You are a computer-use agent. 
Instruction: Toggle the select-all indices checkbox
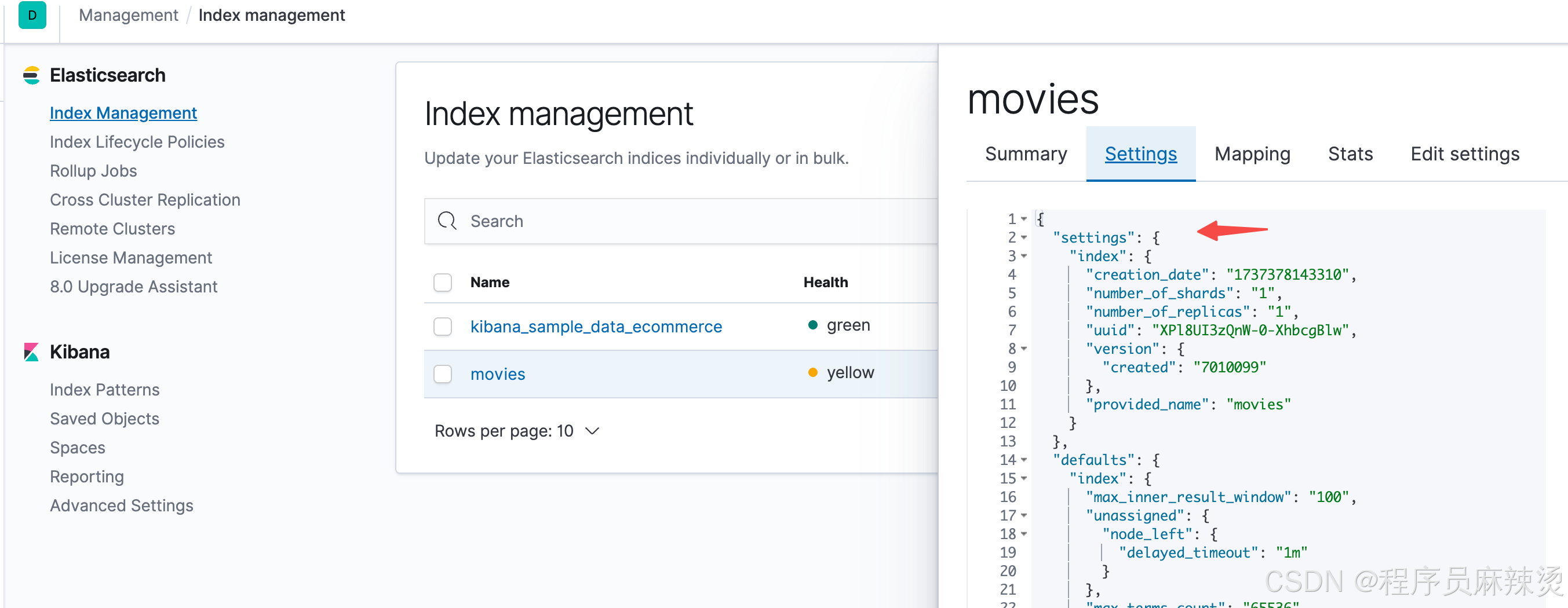pos(443,282)
